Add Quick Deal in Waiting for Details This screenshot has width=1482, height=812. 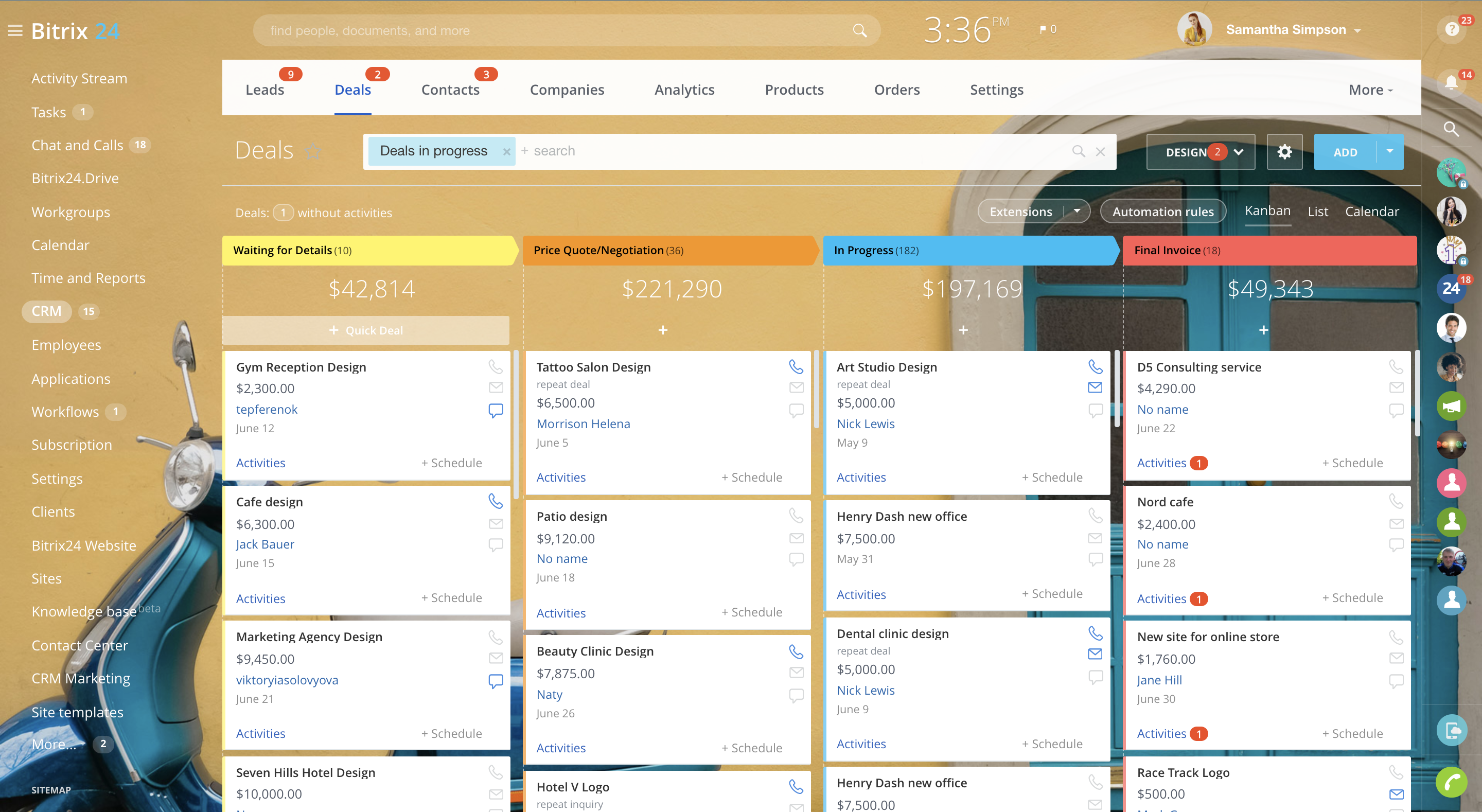tap(366, 330)
